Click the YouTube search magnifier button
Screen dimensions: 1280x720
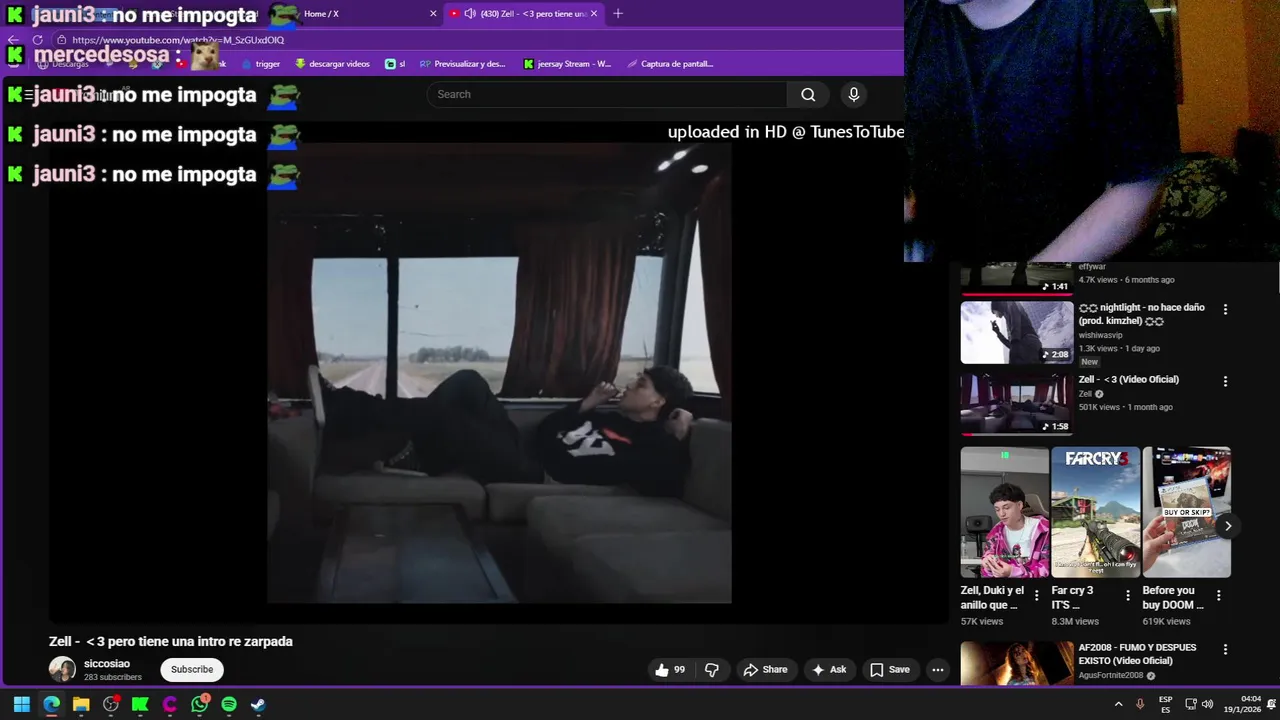[x=808, y=94]
